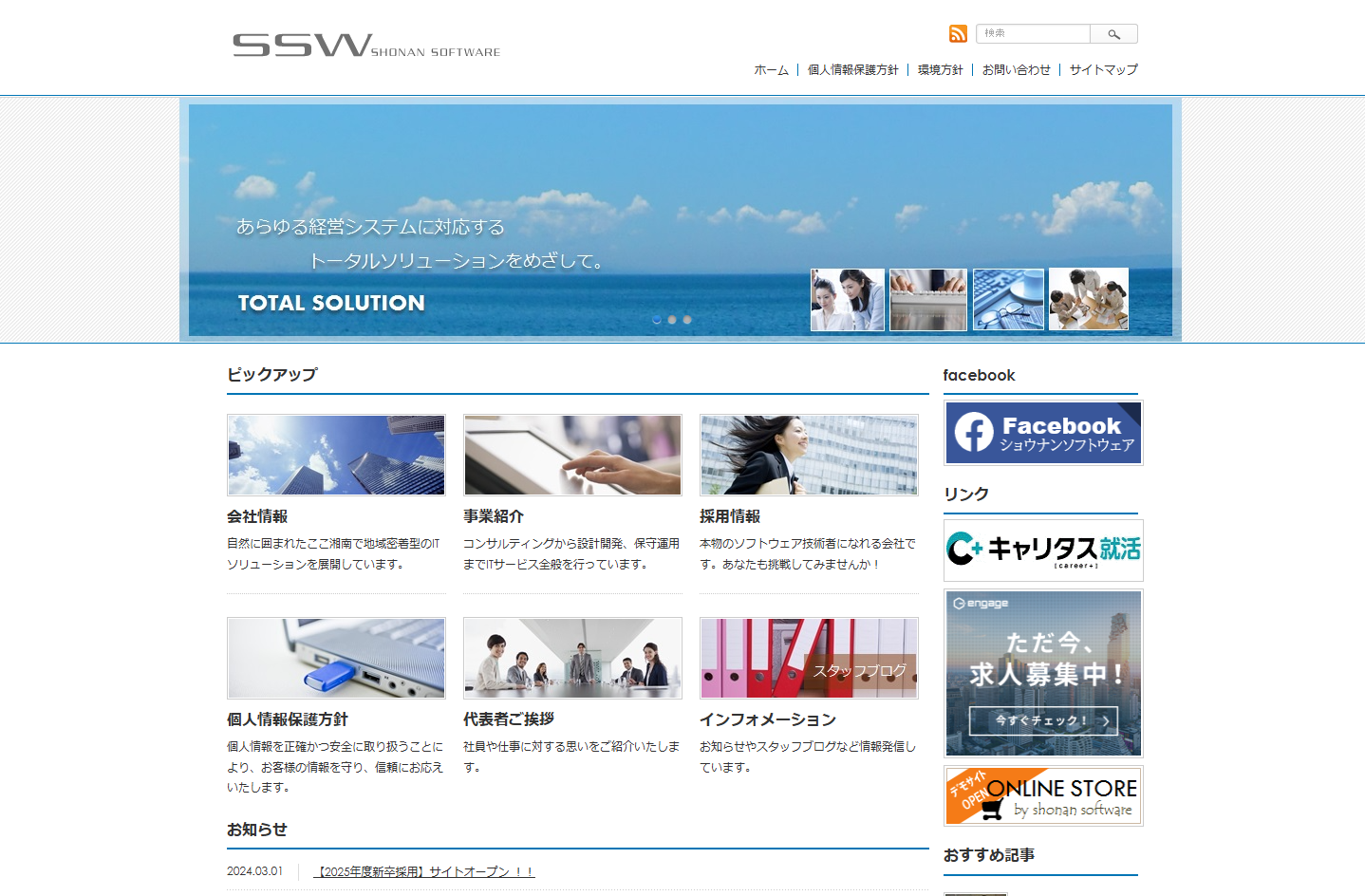Viewport: 1365px width, 896px height.
Task: Click the 検索 search input field
Action: click(x=1033, y=34)
